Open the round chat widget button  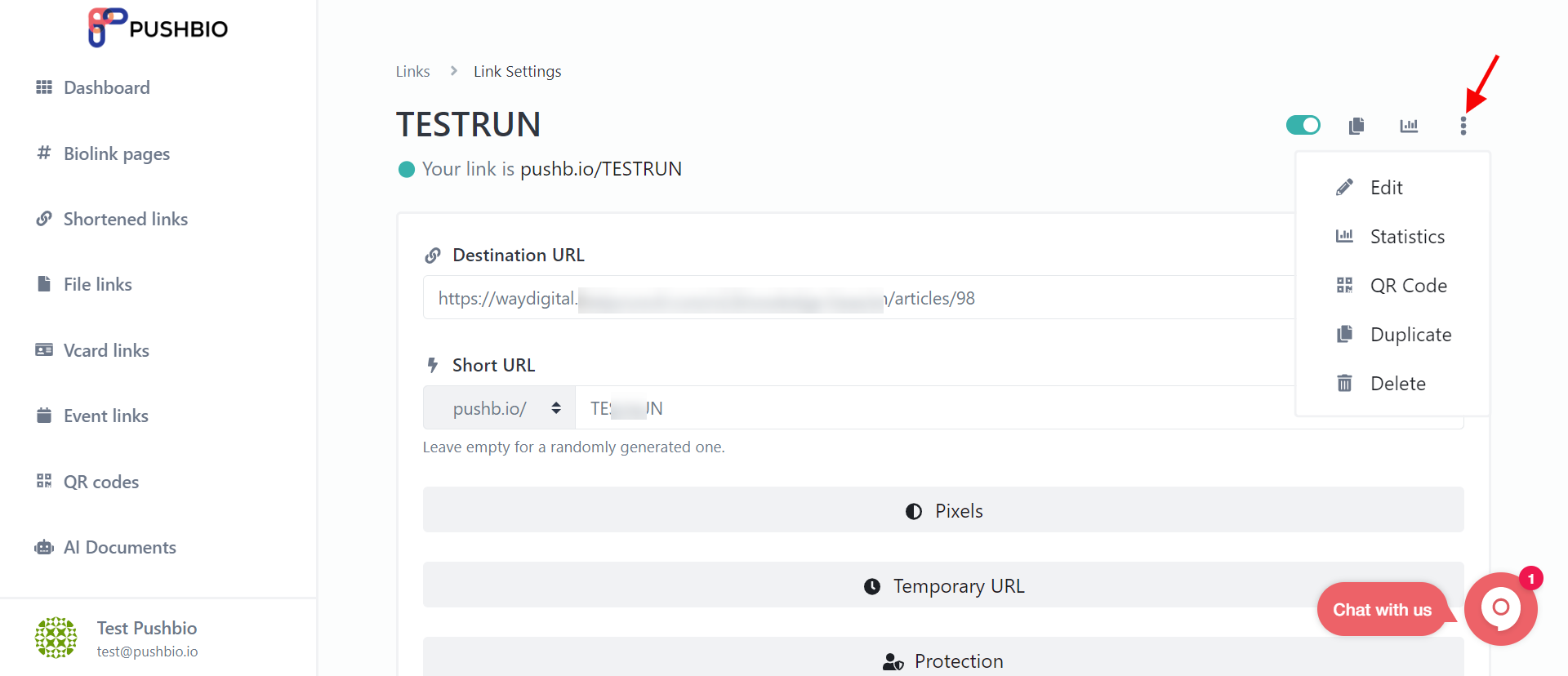click(x=1501, y=608)
